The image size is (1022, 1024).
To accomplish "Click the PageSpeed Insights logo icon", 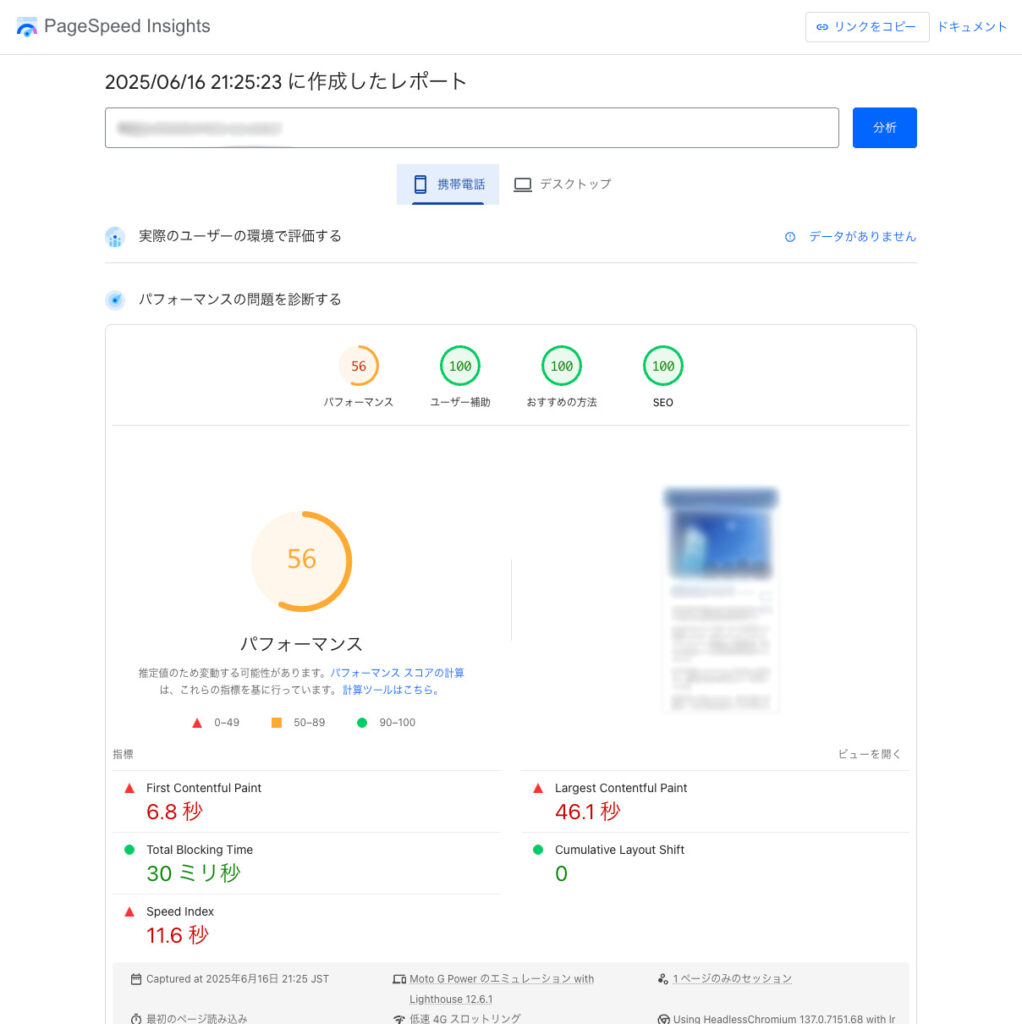I will click(27, 27).
